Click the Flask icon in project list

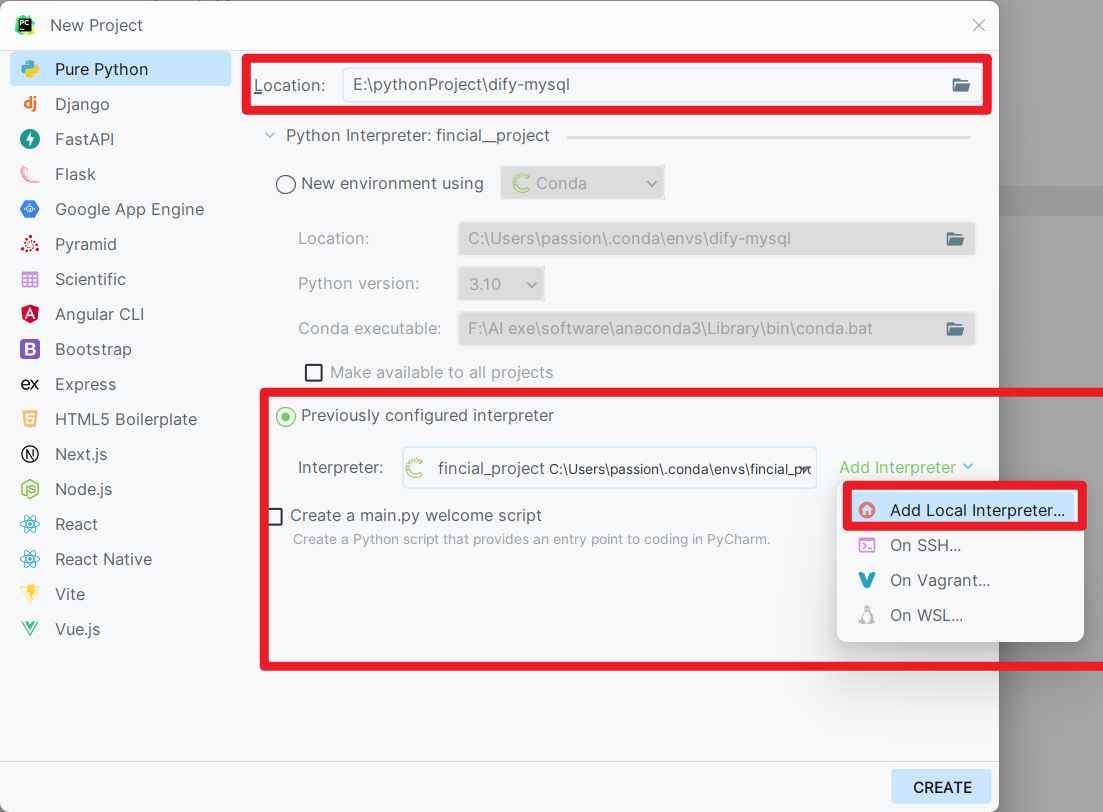[x=30, y=174]
